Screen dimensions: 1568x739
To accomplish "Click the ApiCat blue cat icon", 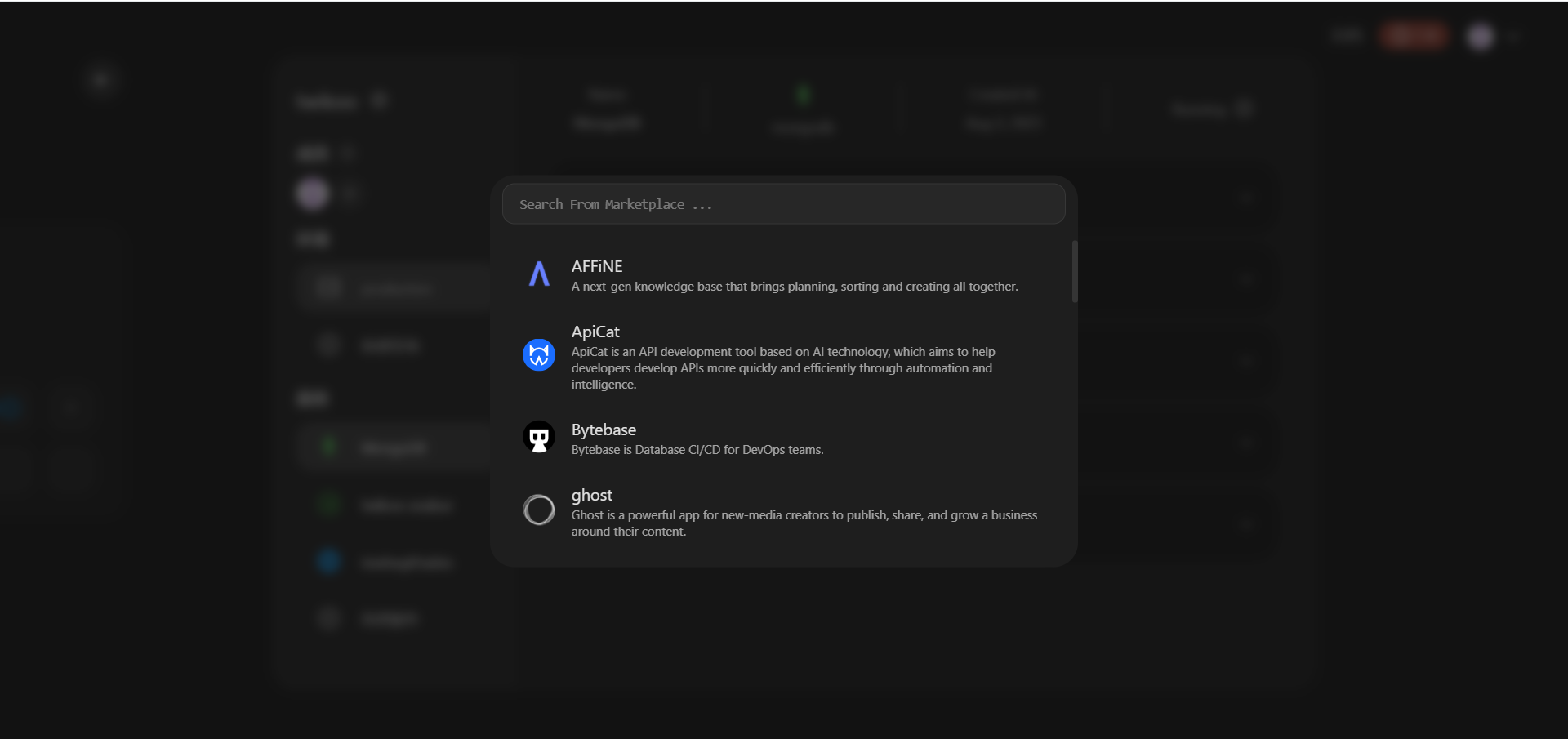I will [x=539, y=355].
